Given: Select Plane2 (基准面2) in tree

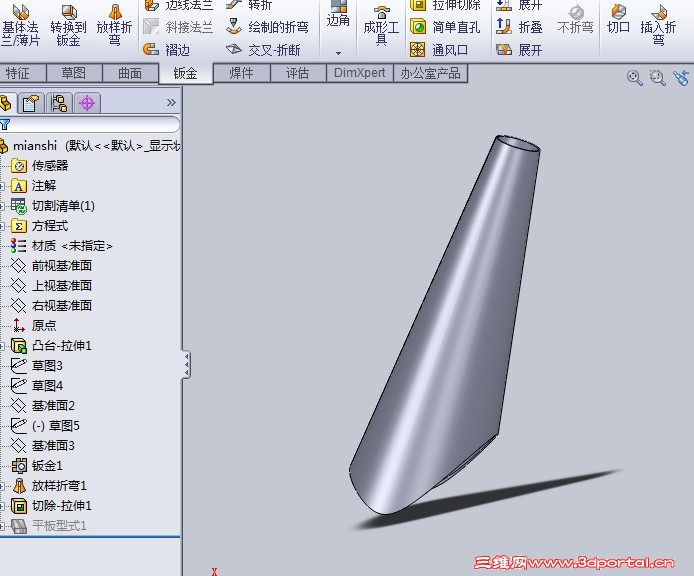Looking at the screenshot, I should (x=43, y=406).
